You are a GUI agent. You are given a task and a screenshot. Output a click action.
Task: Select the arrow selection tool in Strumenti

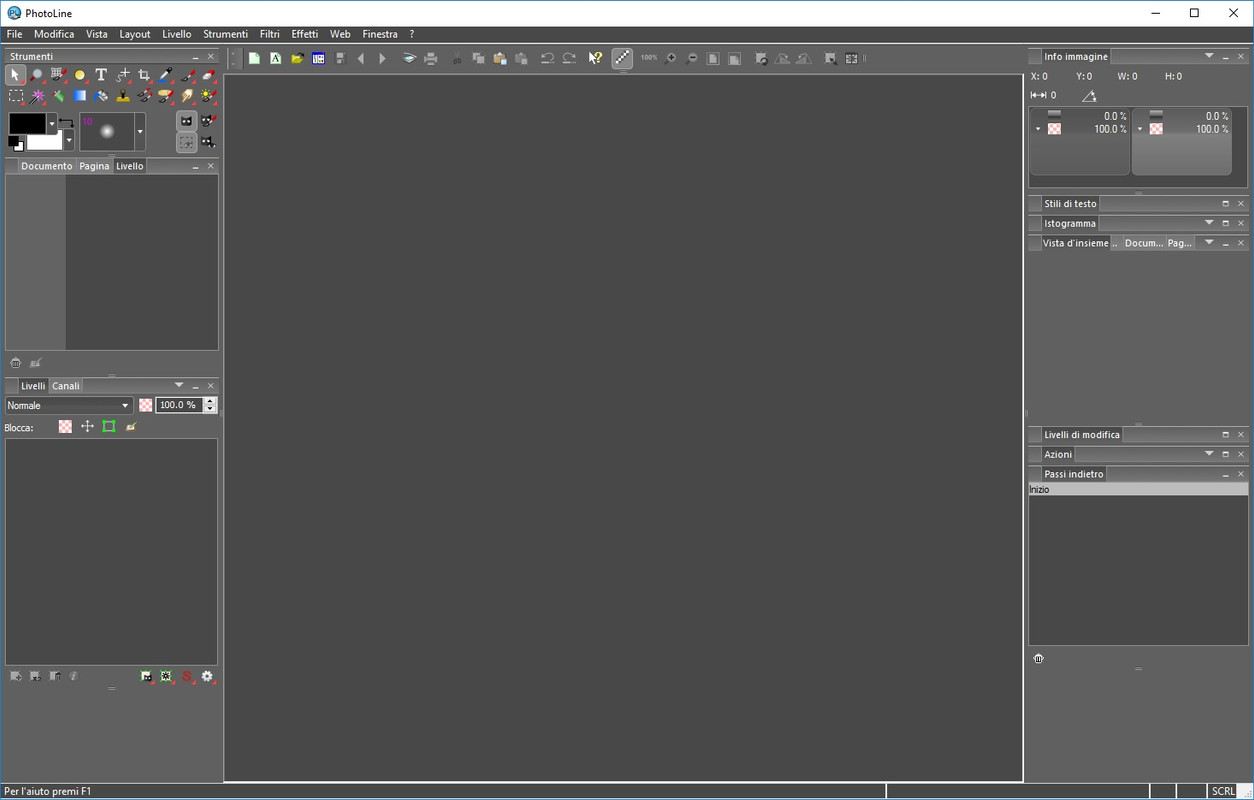[x=15, y=75]
